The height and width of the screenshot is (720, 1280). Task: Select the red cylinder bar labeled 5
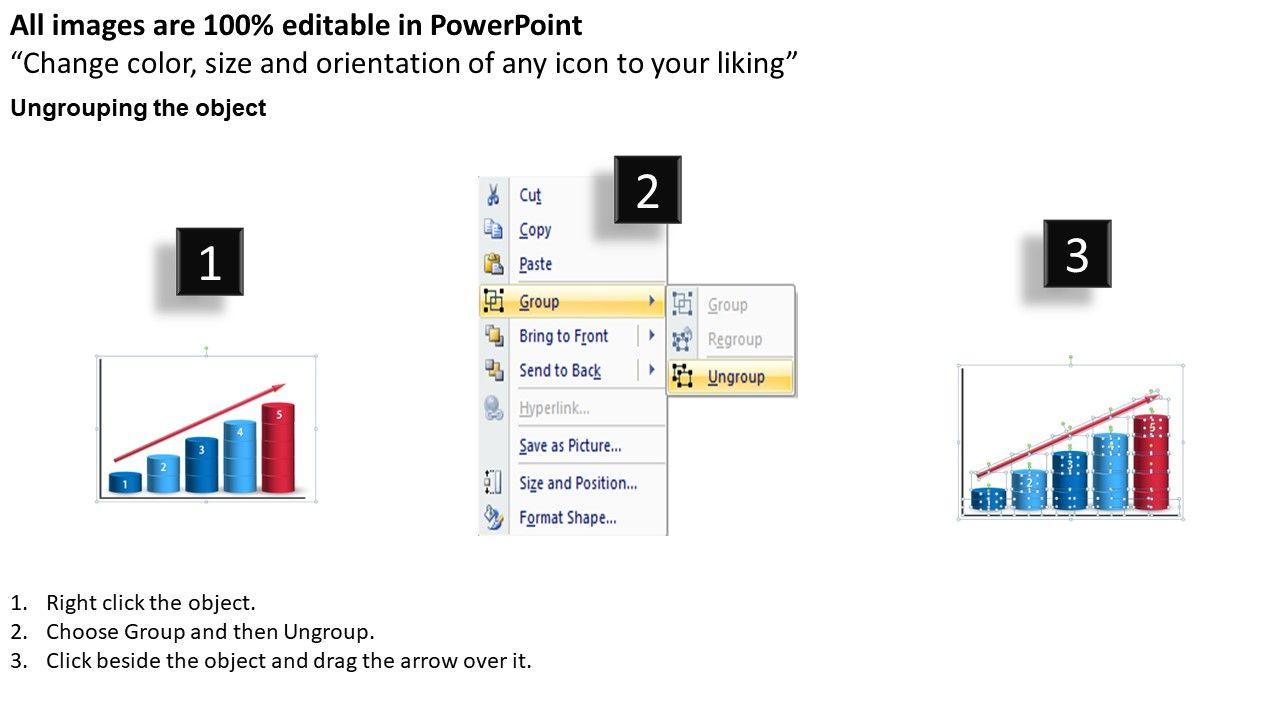278,449
